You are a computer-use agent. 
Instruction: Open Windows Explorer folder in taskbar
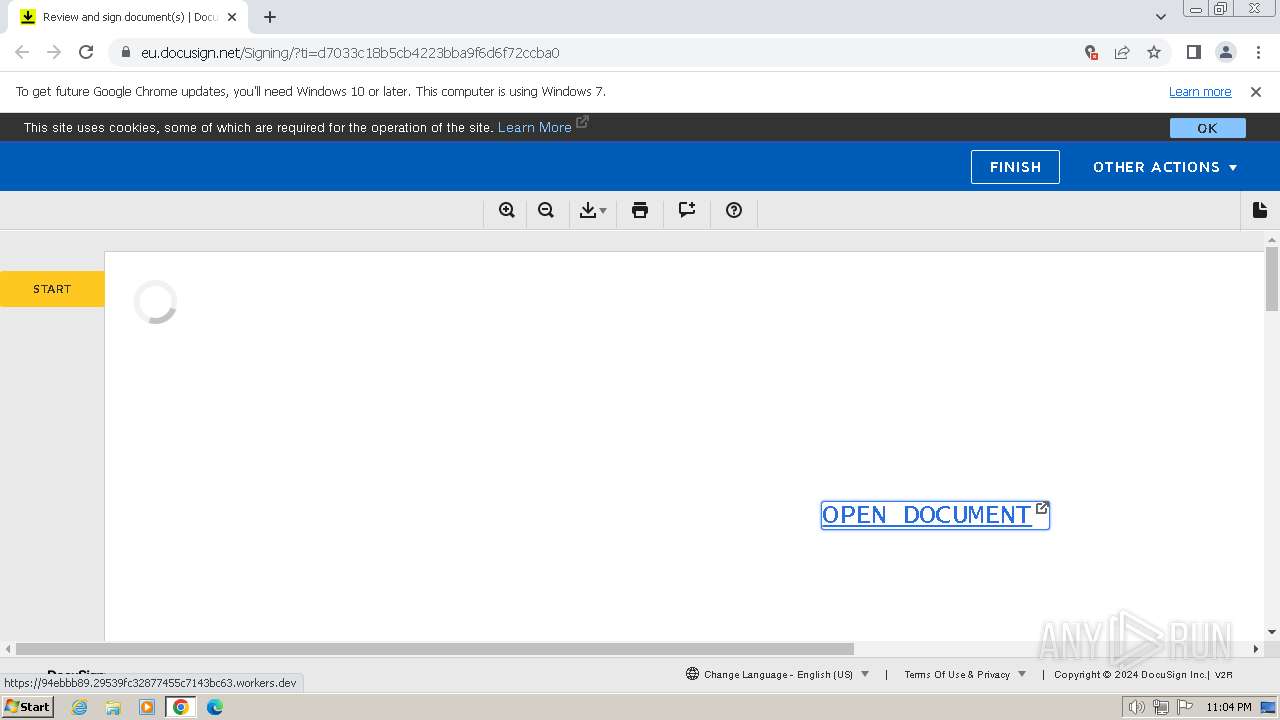[x=113, y=707]
